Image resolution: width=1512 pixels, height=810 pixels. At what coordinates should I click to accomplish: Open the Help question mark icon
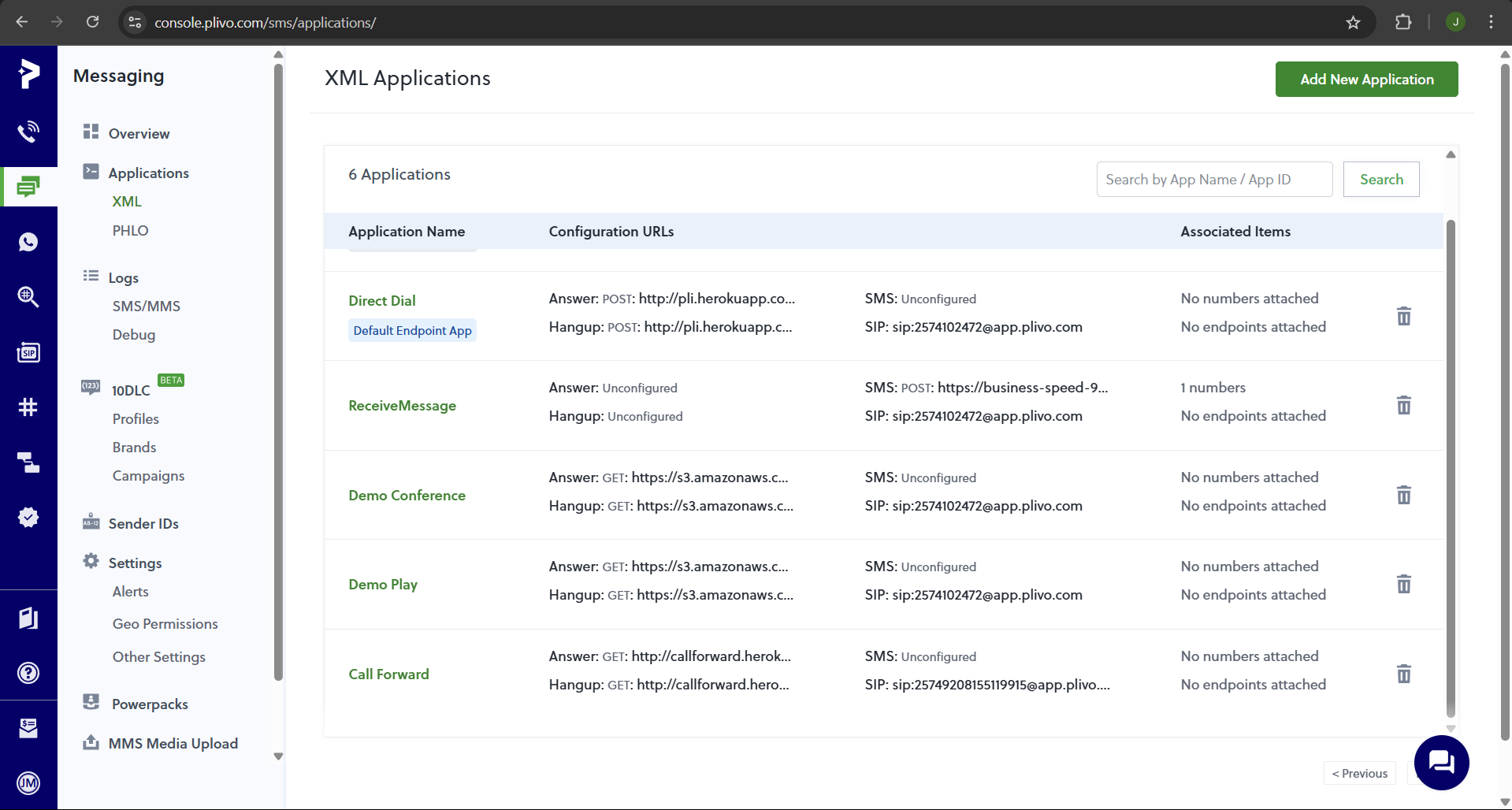(x=28, y=673)
